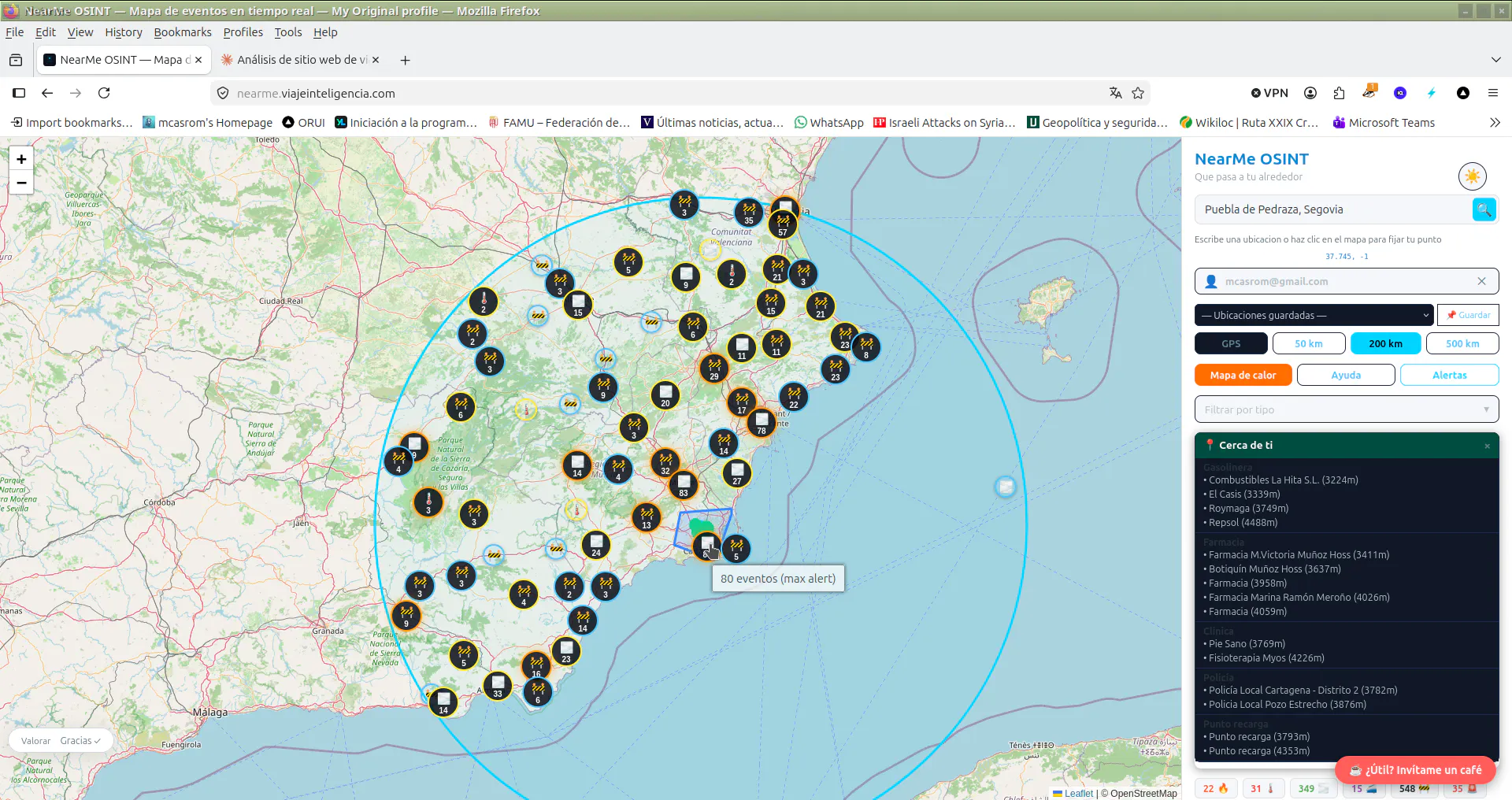This screenshot has height=800, width=1512.
Task: Reload the page with the refresh icon
Action: 104,93
